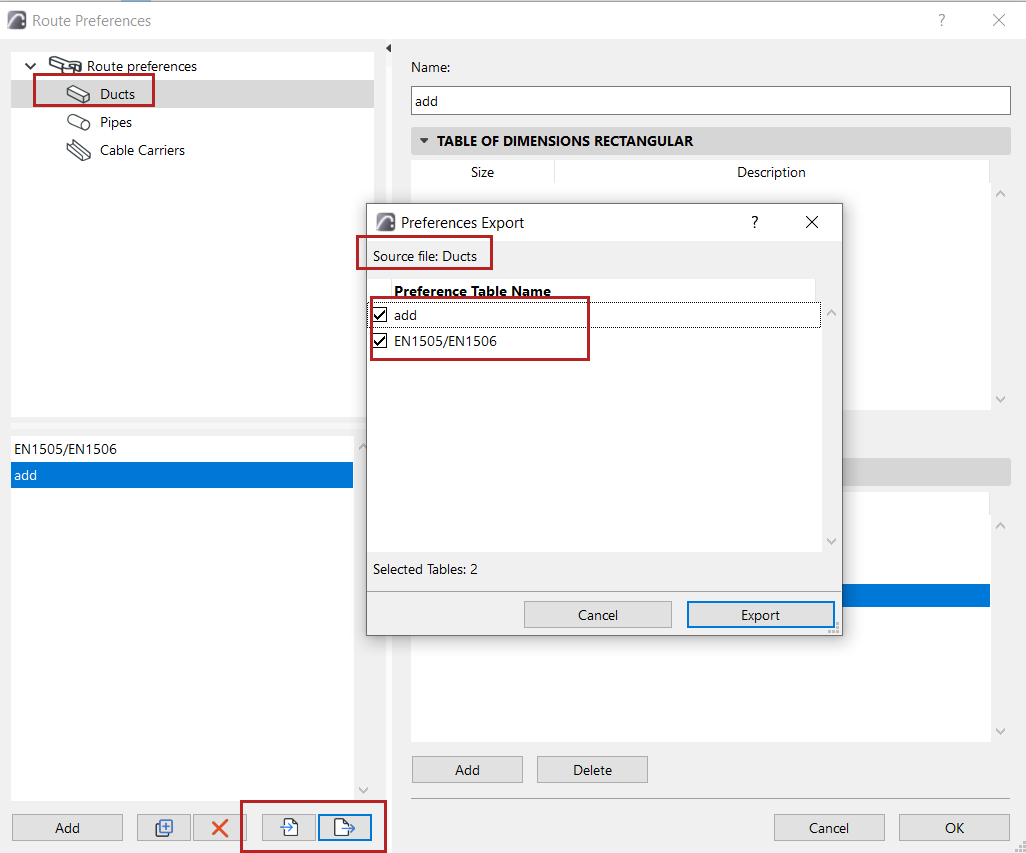Click the Ducts box icon
This screenshot has width=1026, height=853.
(79, 94)
